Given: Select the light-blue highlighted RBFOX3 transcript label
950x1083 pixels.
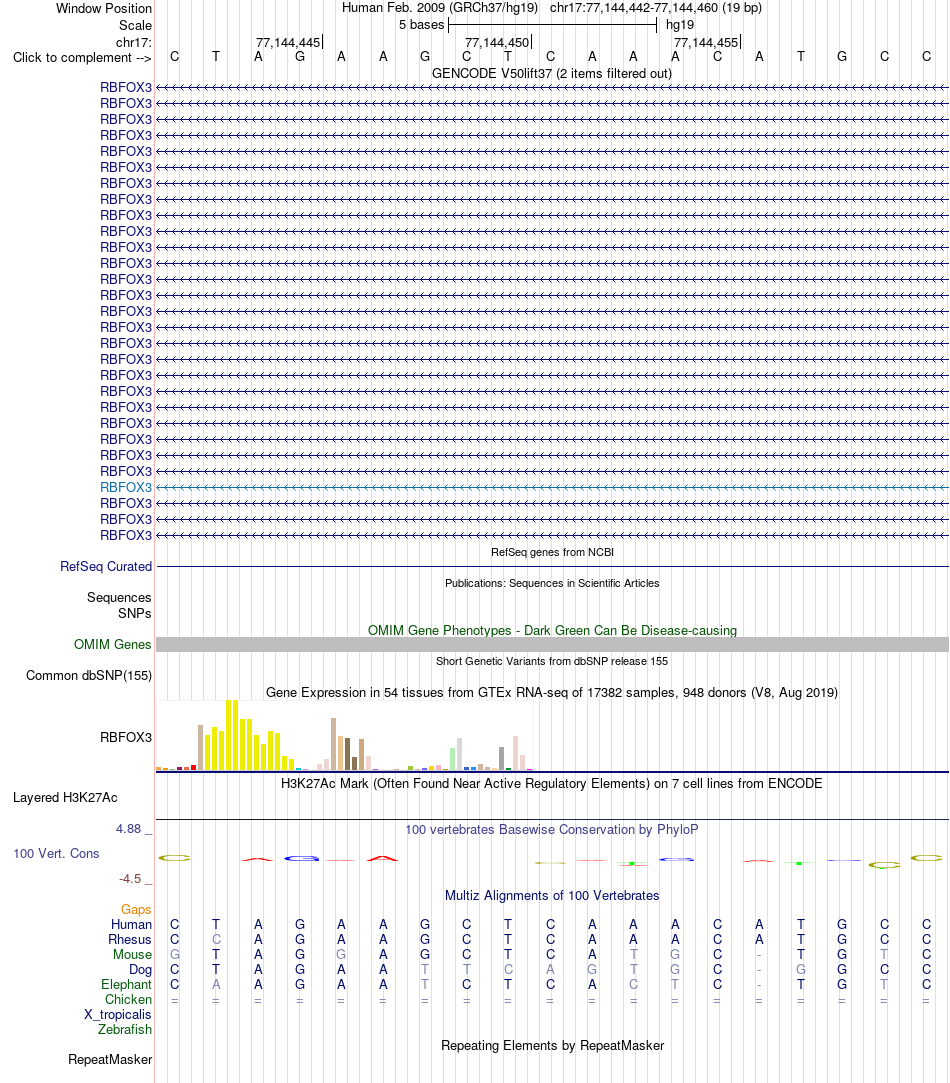Looking at the screenshot, I should (126, 487).
